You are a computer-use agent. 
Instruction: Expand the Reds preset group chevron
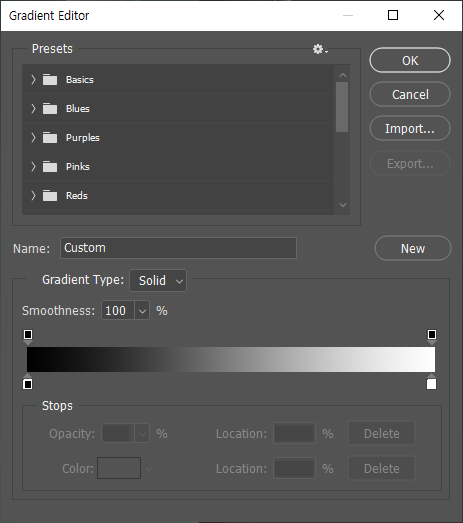click(x=33, y=196)
